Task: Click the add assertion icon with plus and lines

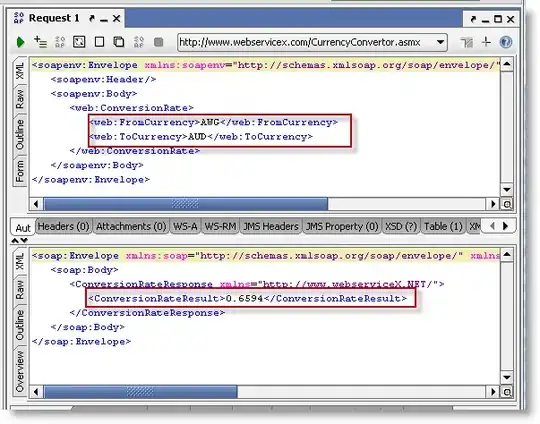Action: [40, 42]
